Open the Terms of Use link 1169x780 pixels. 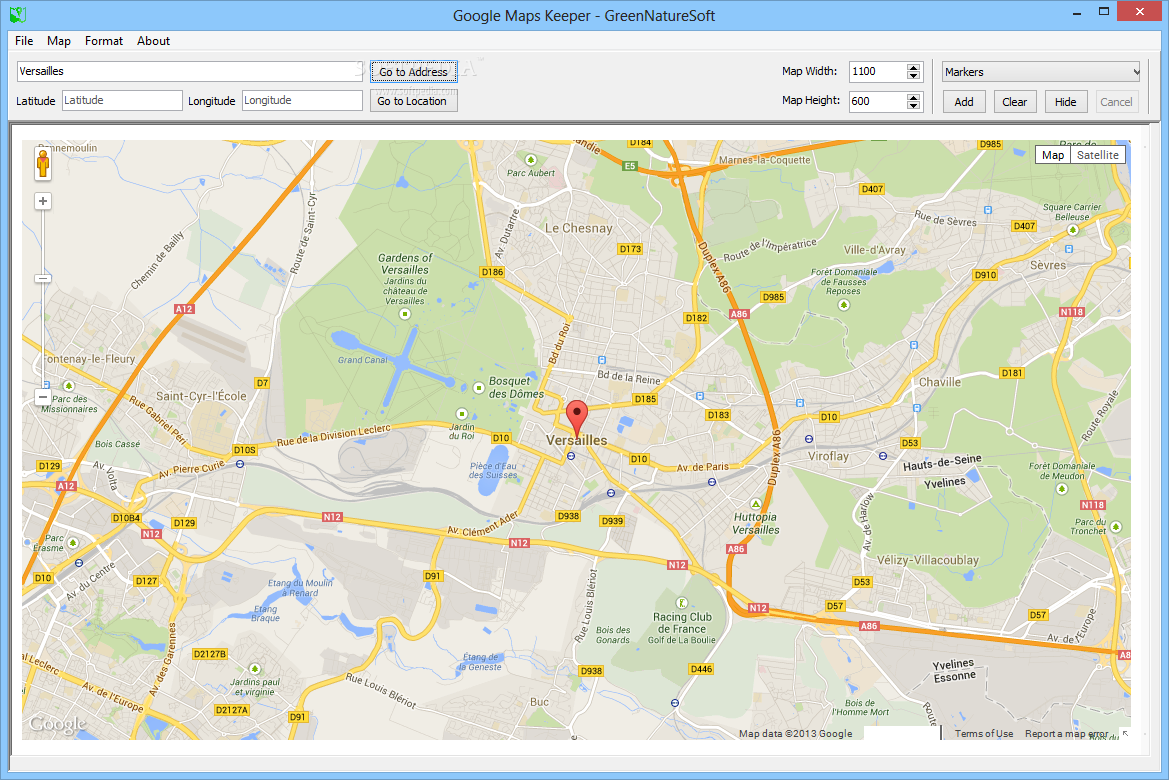tap(984, 734)
